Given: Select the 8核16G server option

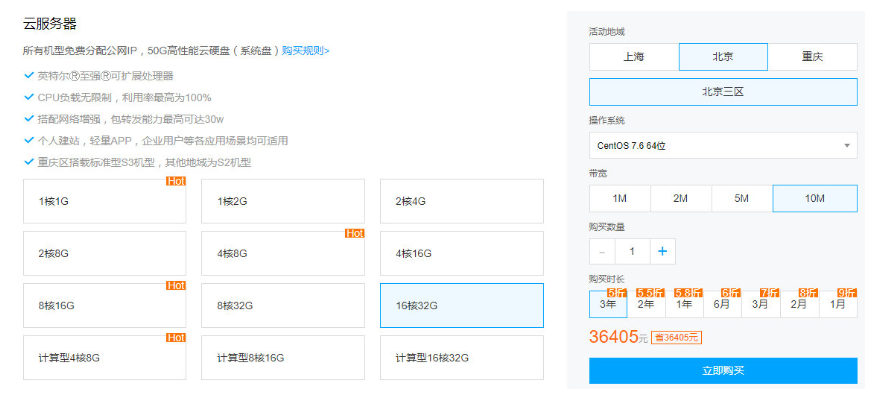Looking at the screenshot, I should (105, 305).
